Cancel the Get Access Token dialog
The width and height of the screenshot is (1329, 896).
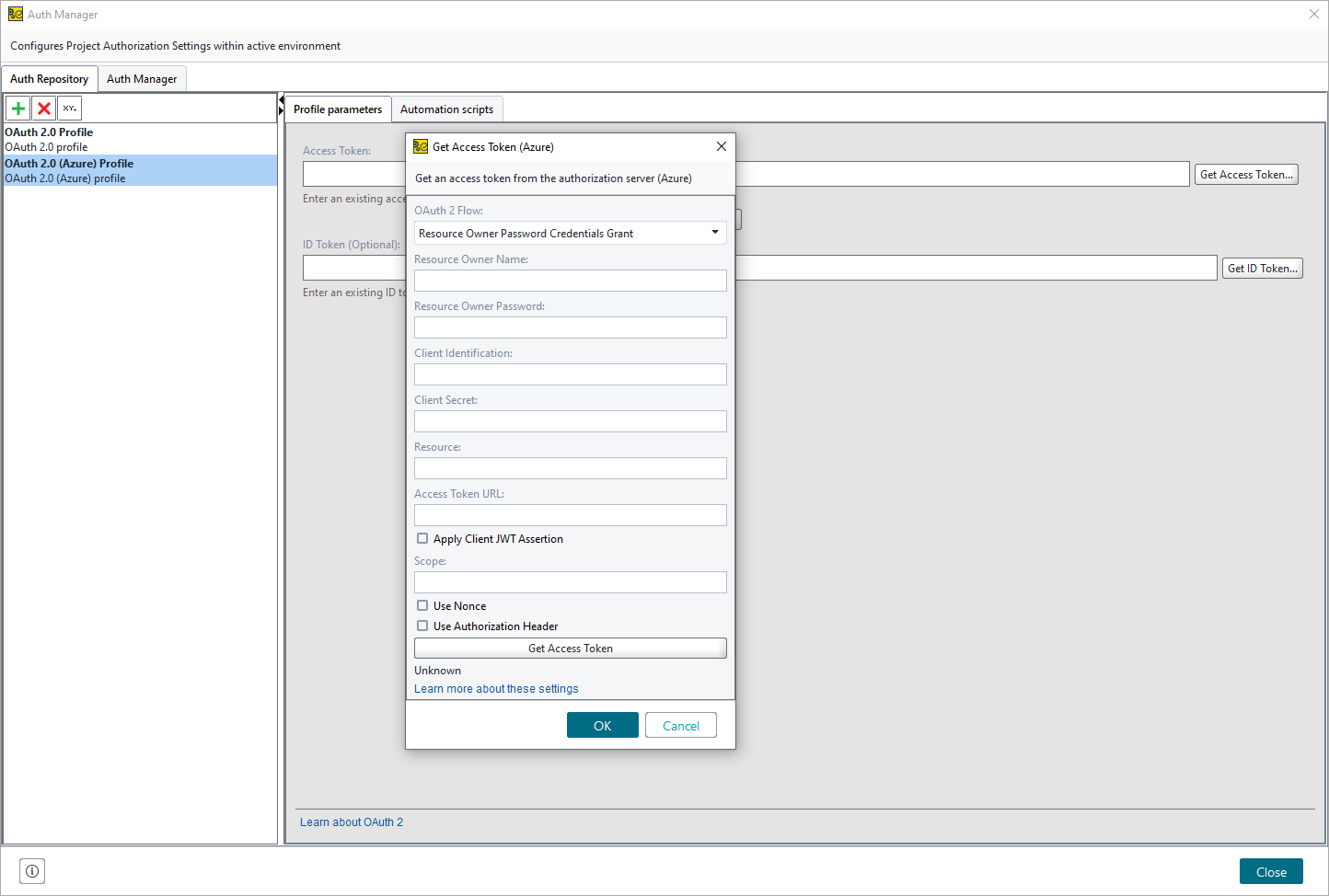click(x=680, y=725)
